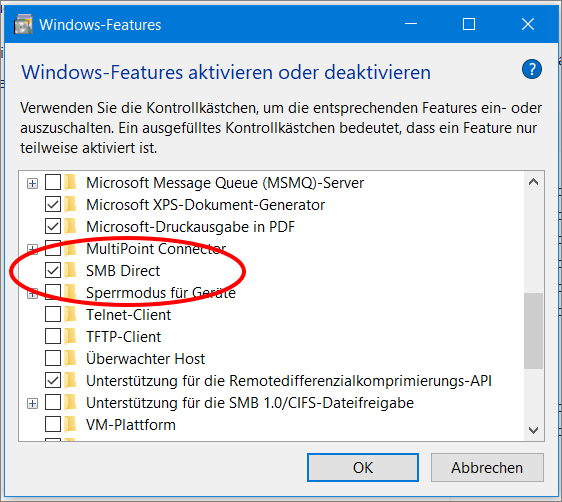The image size is (562, 502).
Task: Click folder icon beside Microsoft Message Queue (MSMQ)-Server
Action: [x=71, y=183]
